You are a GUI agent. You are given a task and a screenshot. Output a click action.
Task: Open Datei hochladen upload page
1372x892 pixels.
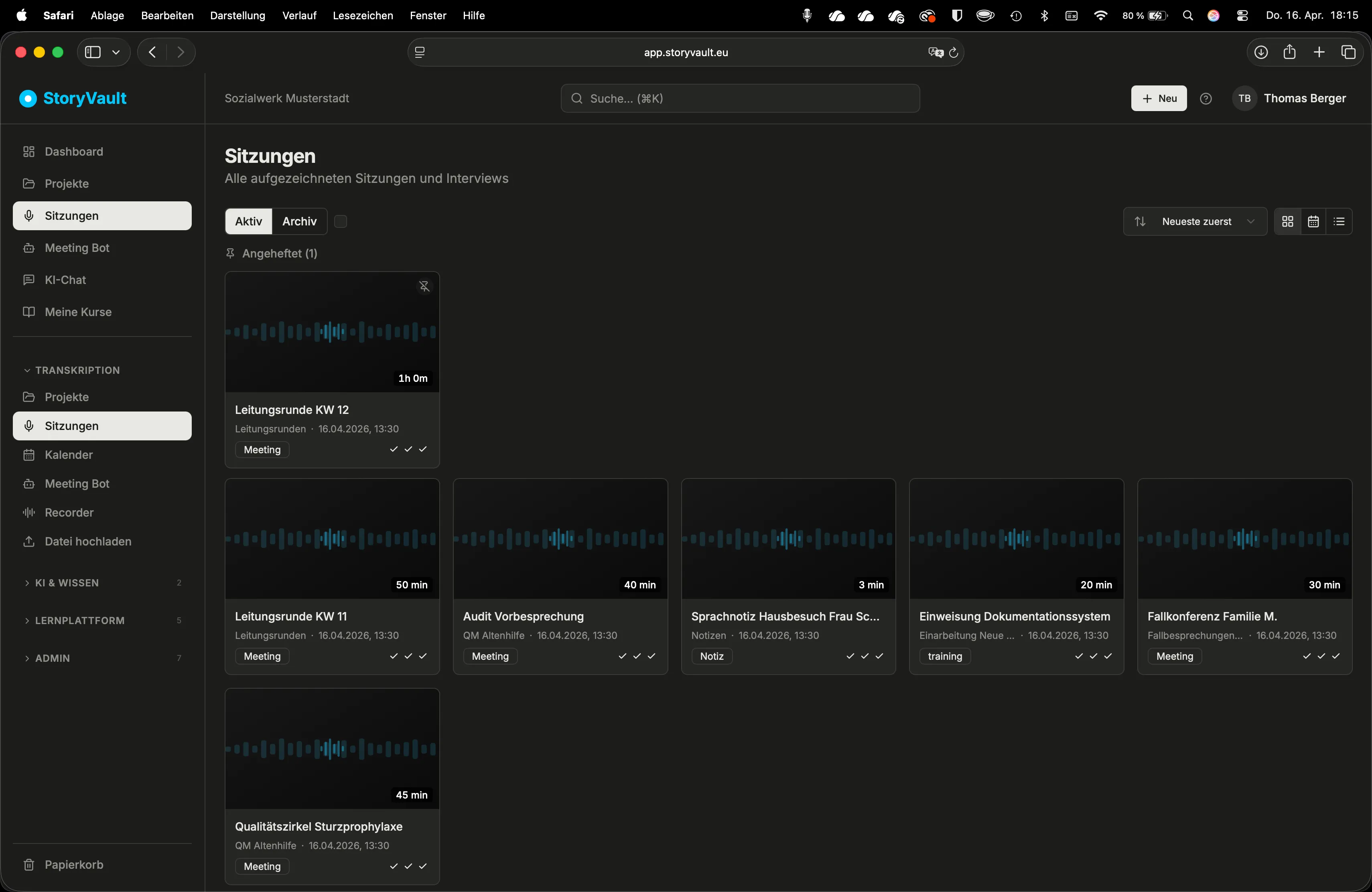tap(102, 541)
